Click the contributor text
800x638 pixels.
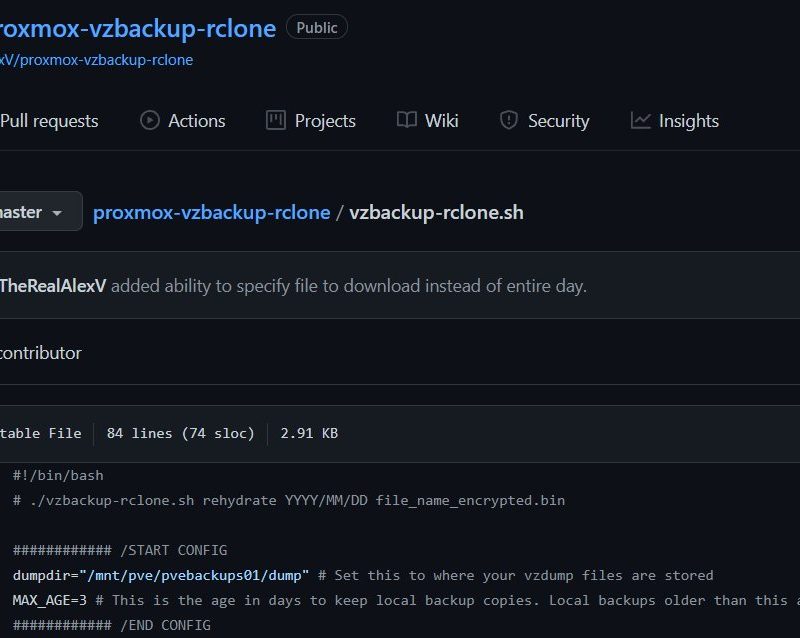pyautogui.click(x=41, y=353)
